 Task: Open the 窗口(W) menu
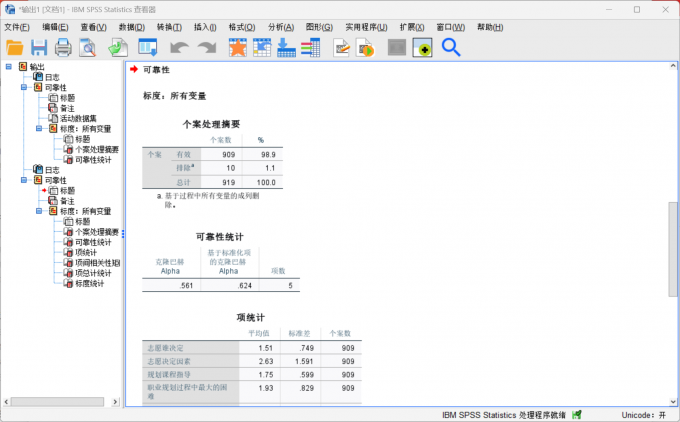(x=451, y=27)
